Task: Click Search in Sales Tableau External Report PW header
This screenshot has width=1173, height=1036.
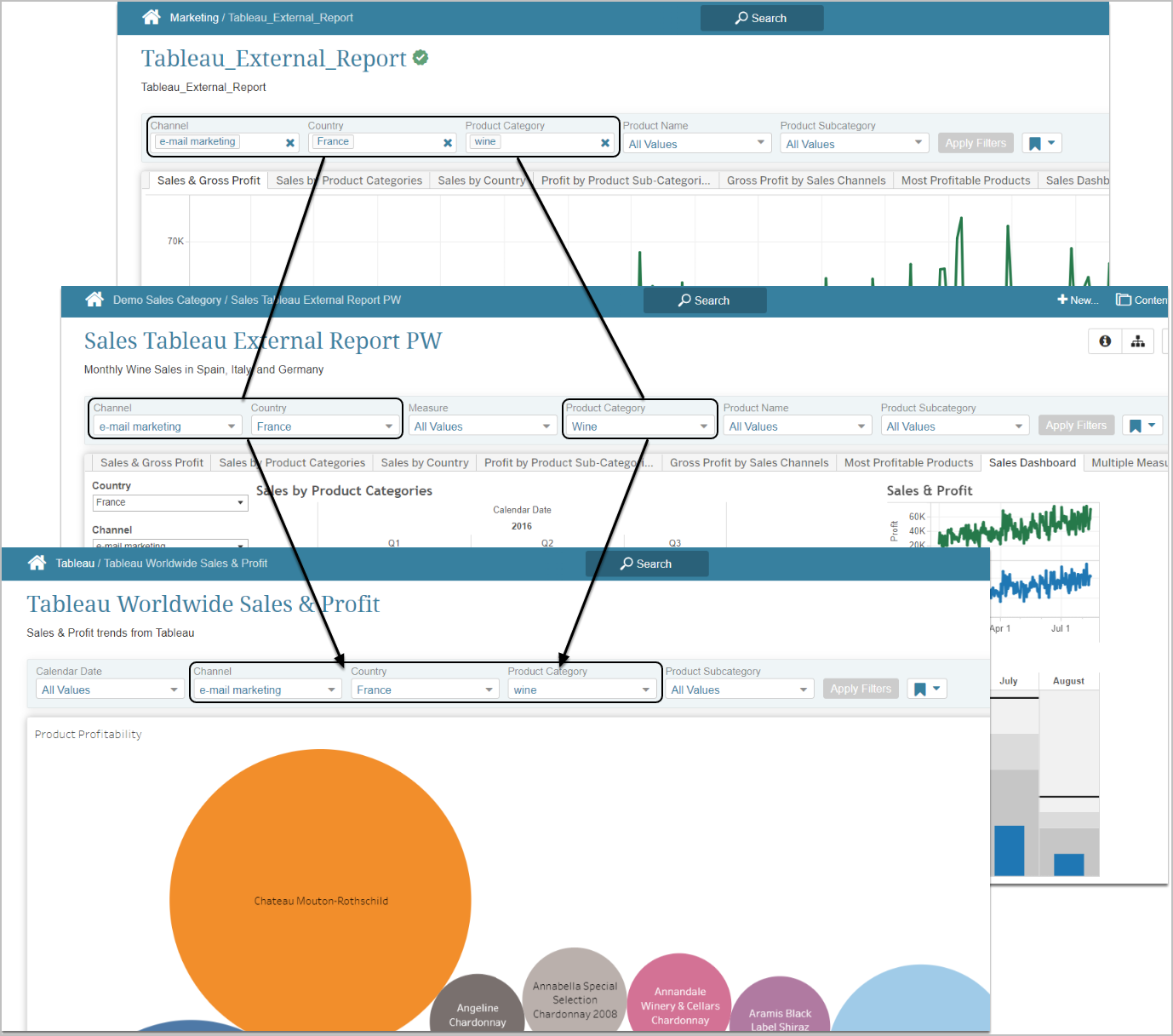Action: [705, 300]
